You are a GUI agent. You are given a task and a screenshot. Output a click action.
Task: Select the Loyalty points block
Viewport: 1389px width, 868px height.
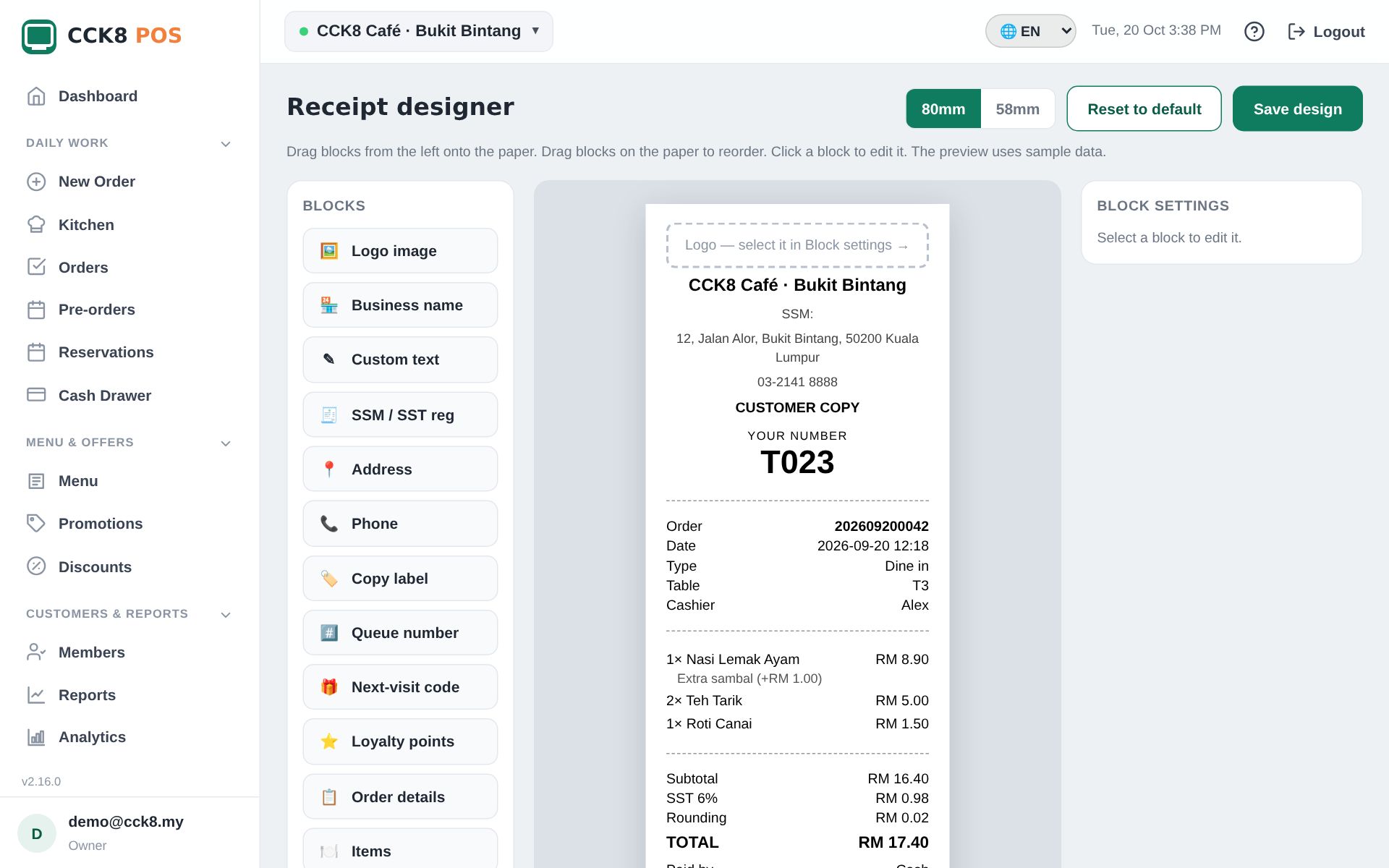400,741
